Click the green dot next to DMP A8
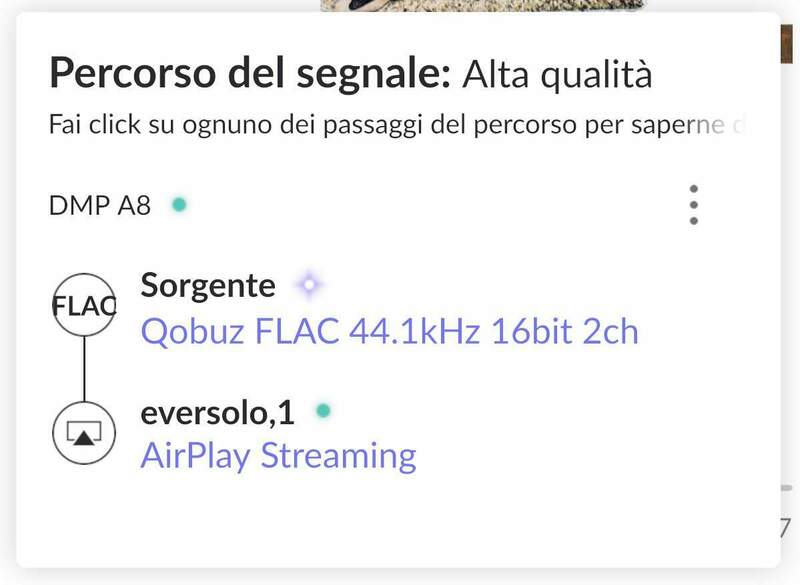The width and height of the screenshot is (800, 585). pos(179,205)
